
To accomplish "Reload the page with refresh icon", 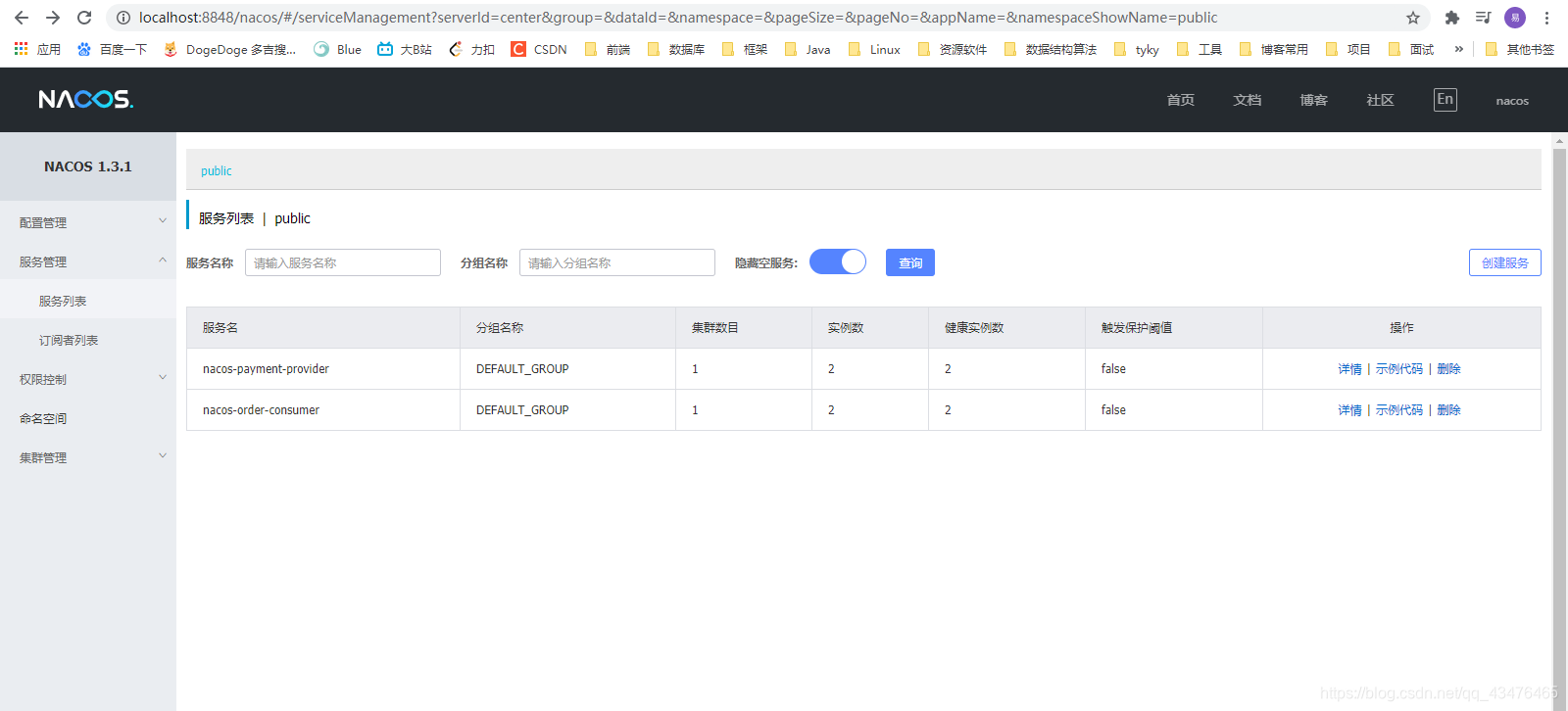I will pyautogui.click(x=84, y=18).
